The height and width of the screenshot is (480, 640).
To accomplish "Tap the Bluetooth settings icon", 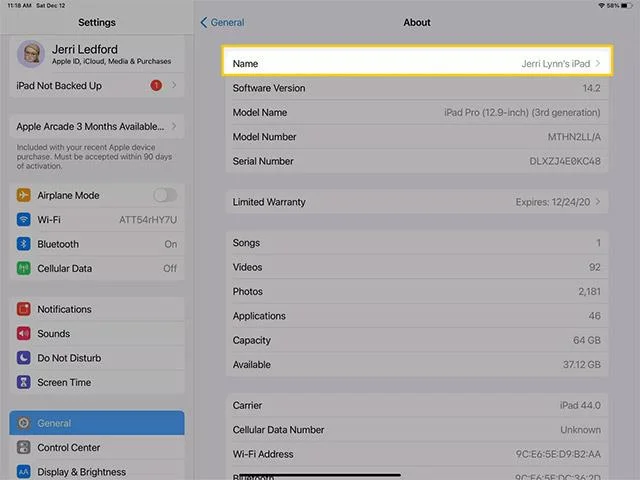I will tap(24, 244).
